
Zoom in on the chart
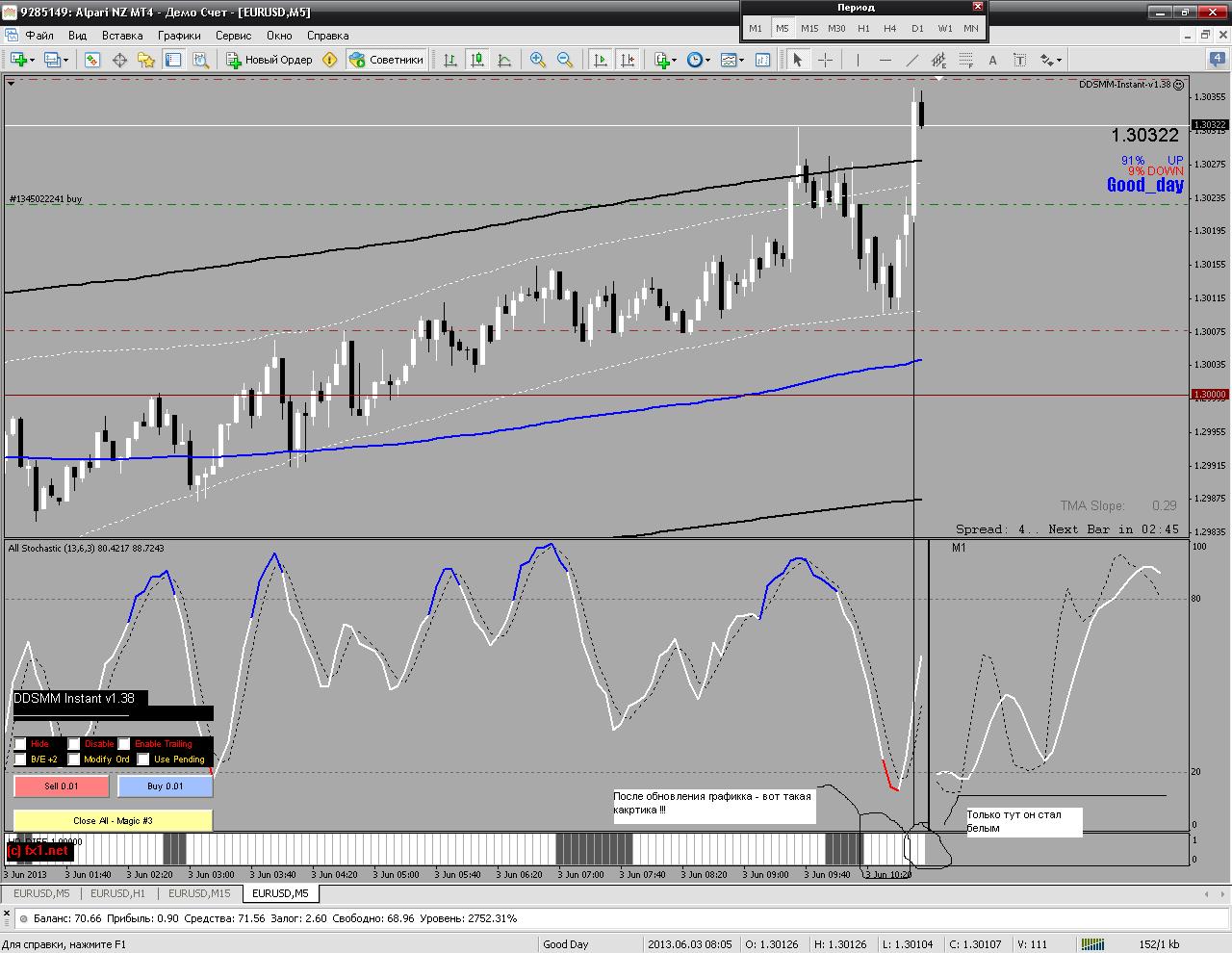tap(538, 60)
